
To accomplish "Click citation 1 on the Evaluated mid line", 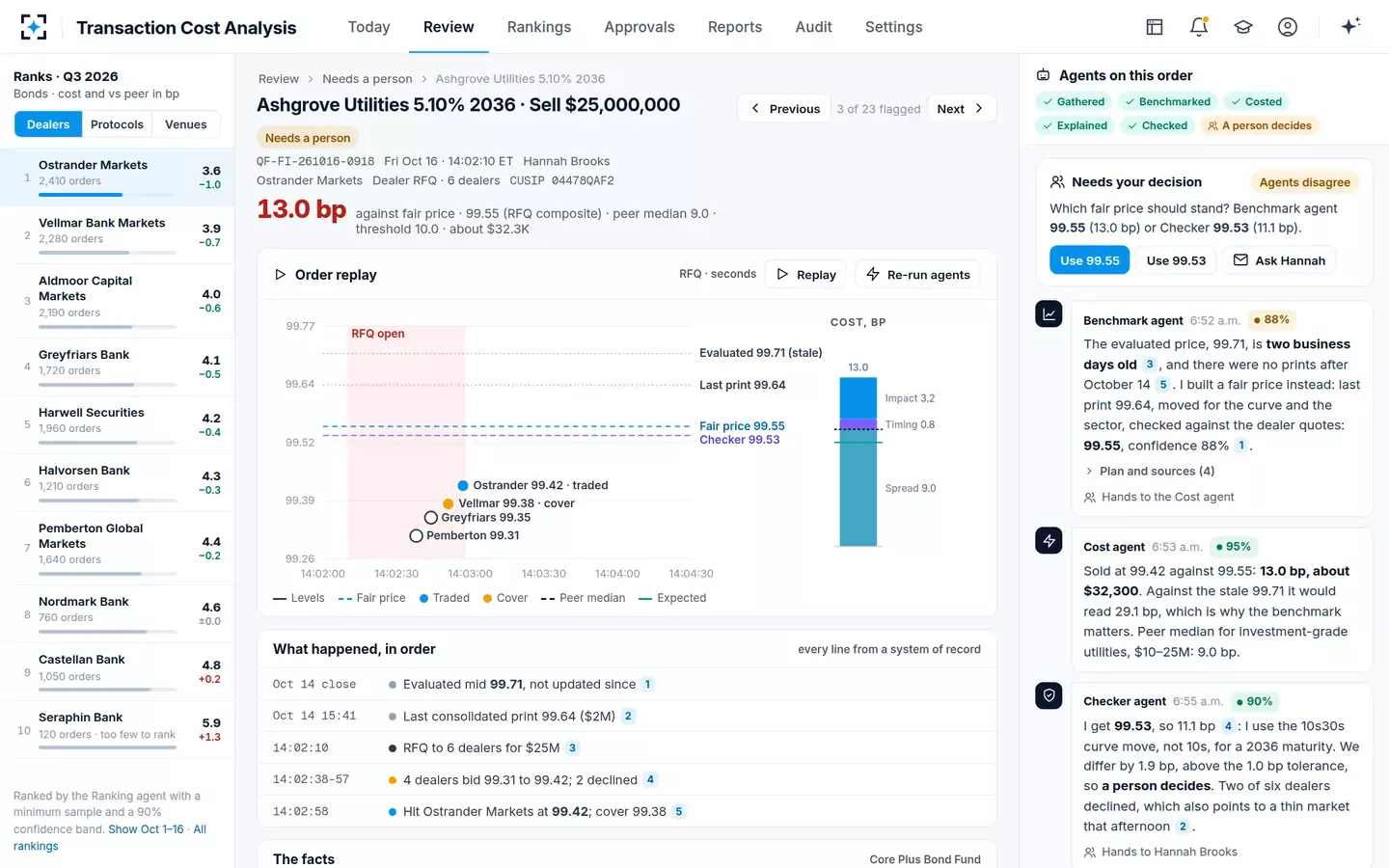I will tap(648, 685).
